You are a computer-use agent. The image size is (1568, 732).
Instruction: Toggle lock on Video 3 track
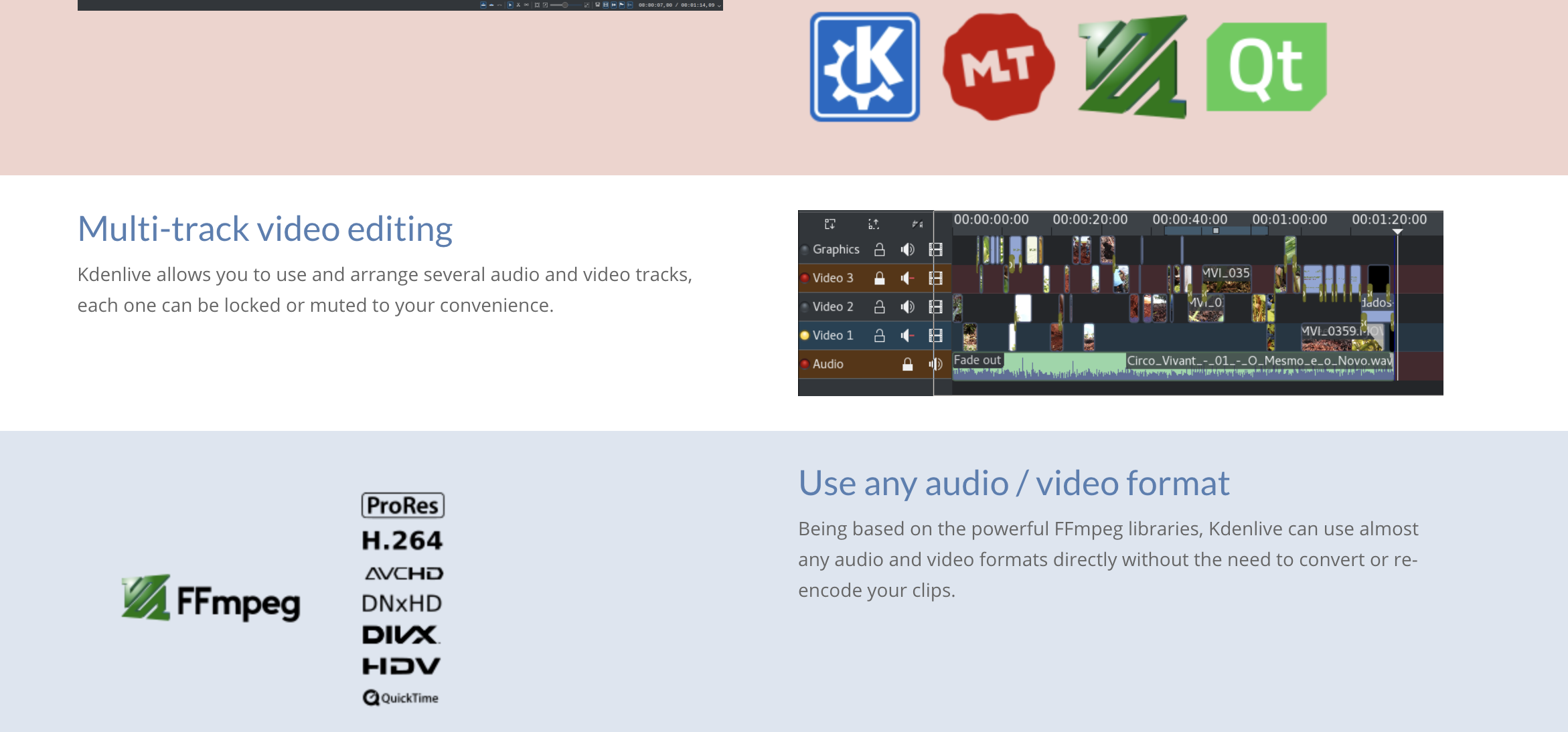click(880, 278)
